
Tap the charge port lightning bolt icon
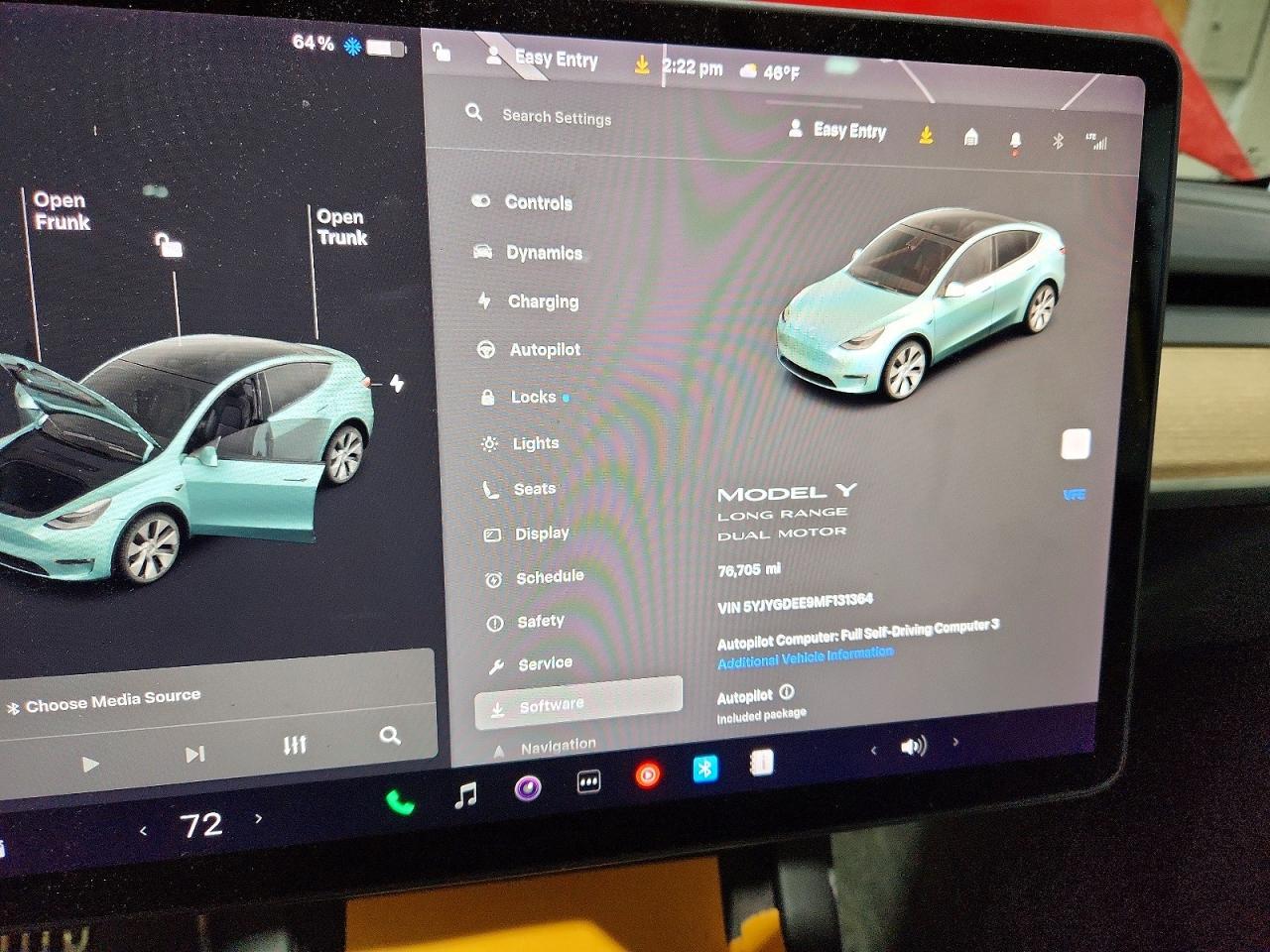(397, 383)
